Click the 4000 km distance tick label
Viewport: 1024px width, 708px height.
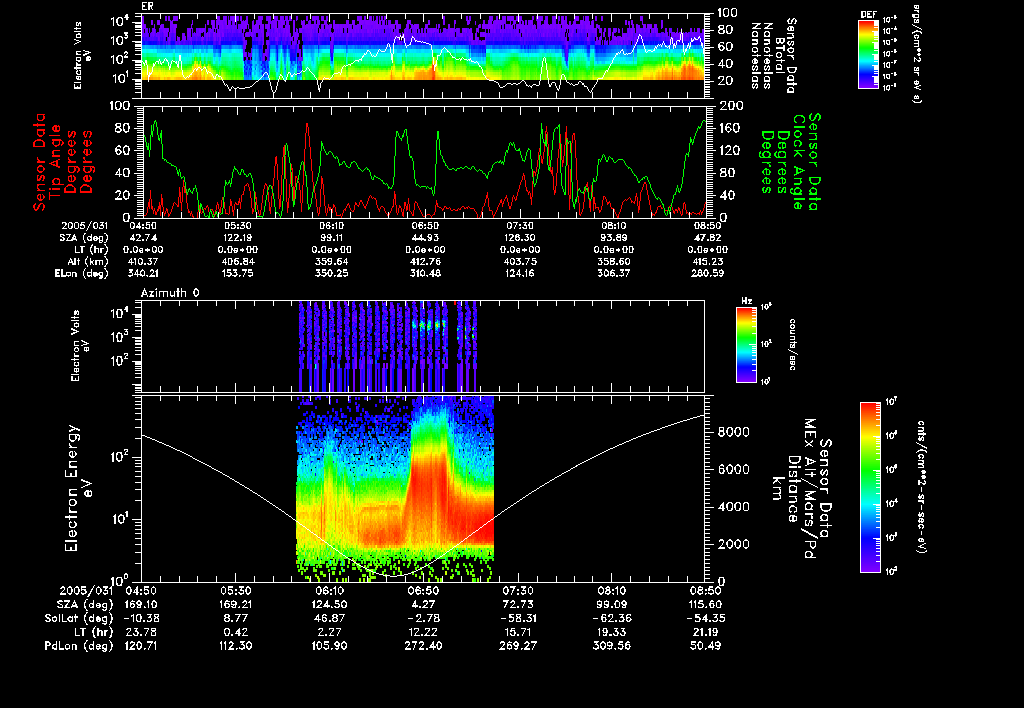pyautogui.click(x=733, y=507)
